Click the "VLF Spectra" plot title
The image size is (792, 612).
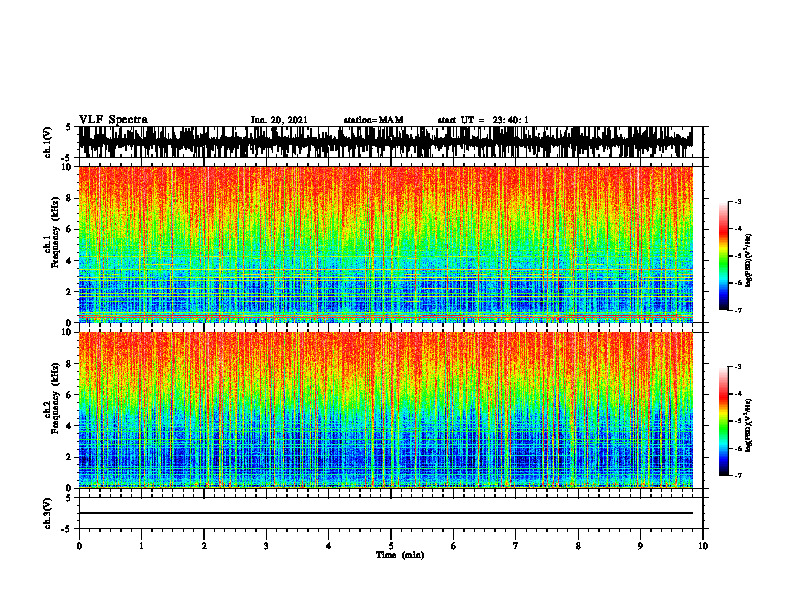click(x=113, y=120)
